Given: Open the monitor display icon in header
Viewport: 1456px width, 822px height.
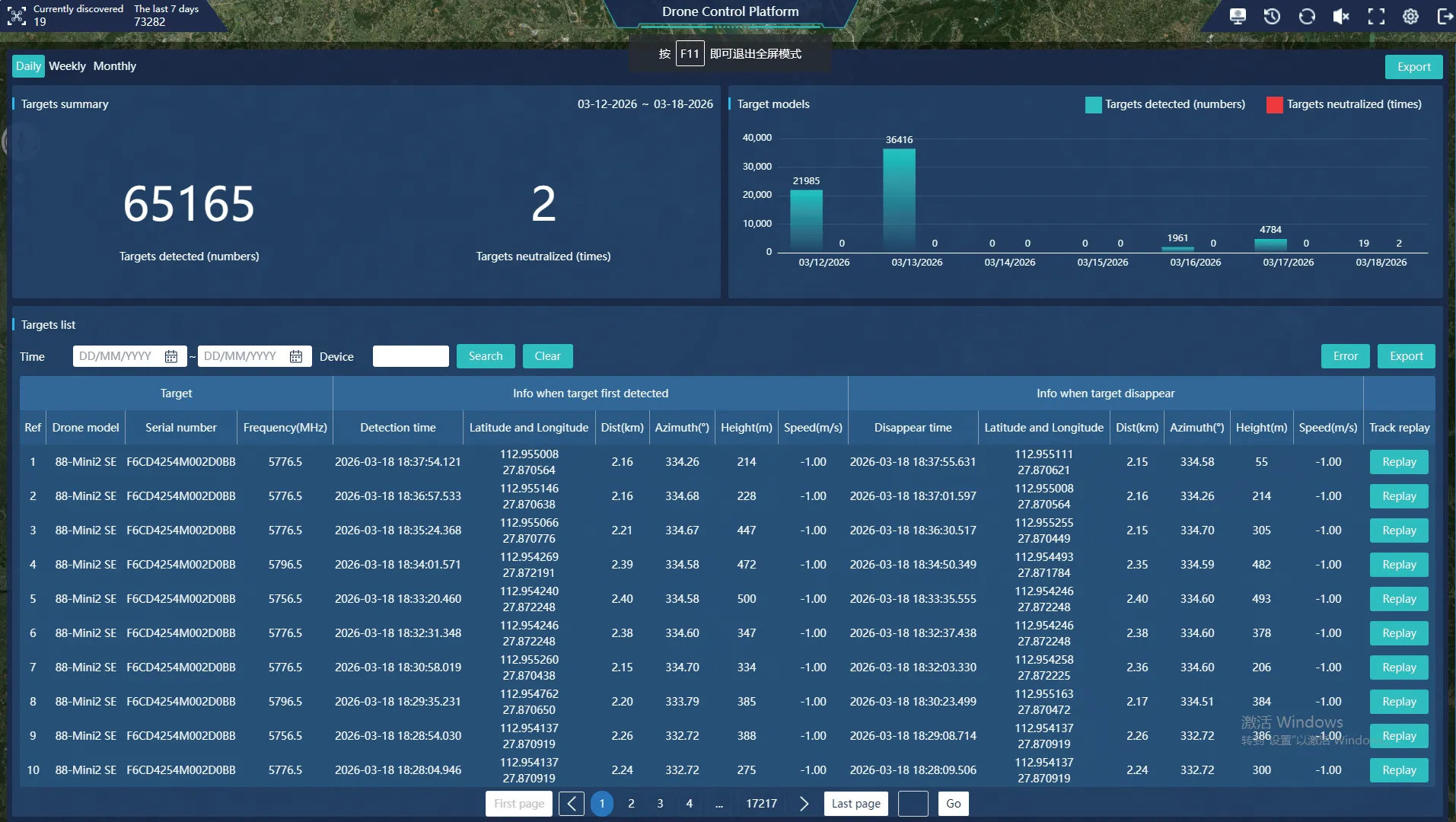Looking at the screenshot, I should 1238,16.
